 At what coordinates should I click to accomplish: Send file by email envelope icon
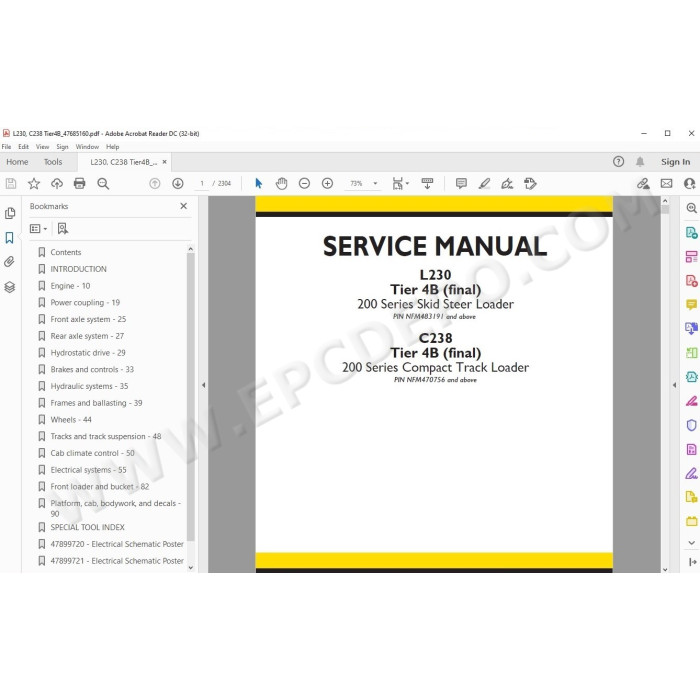click(x=667, y=183)
